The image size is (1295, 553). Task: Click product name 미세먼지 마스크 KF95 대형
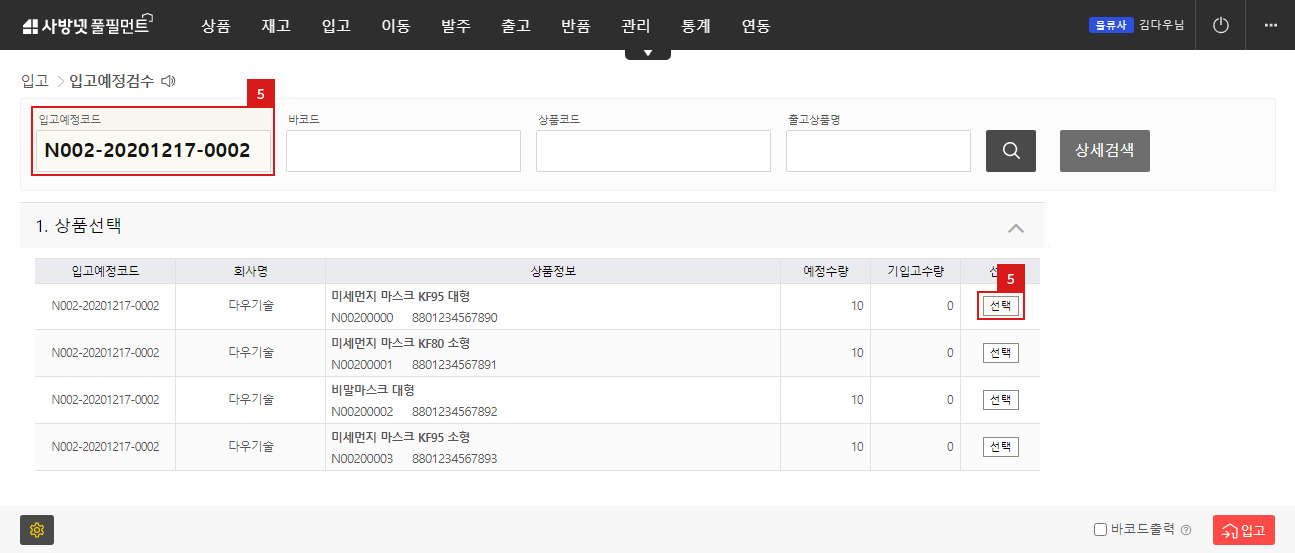400,297
